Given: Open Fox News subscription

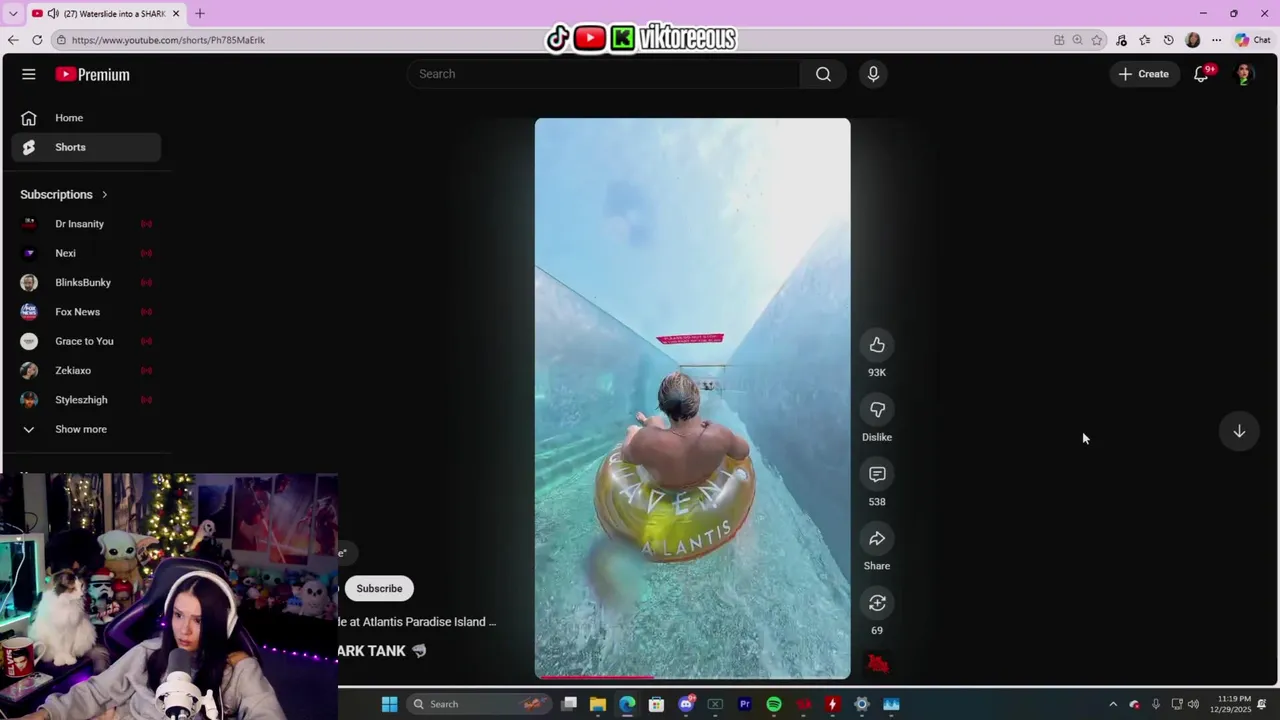Looking at the screenshot, I should [86, 312].
